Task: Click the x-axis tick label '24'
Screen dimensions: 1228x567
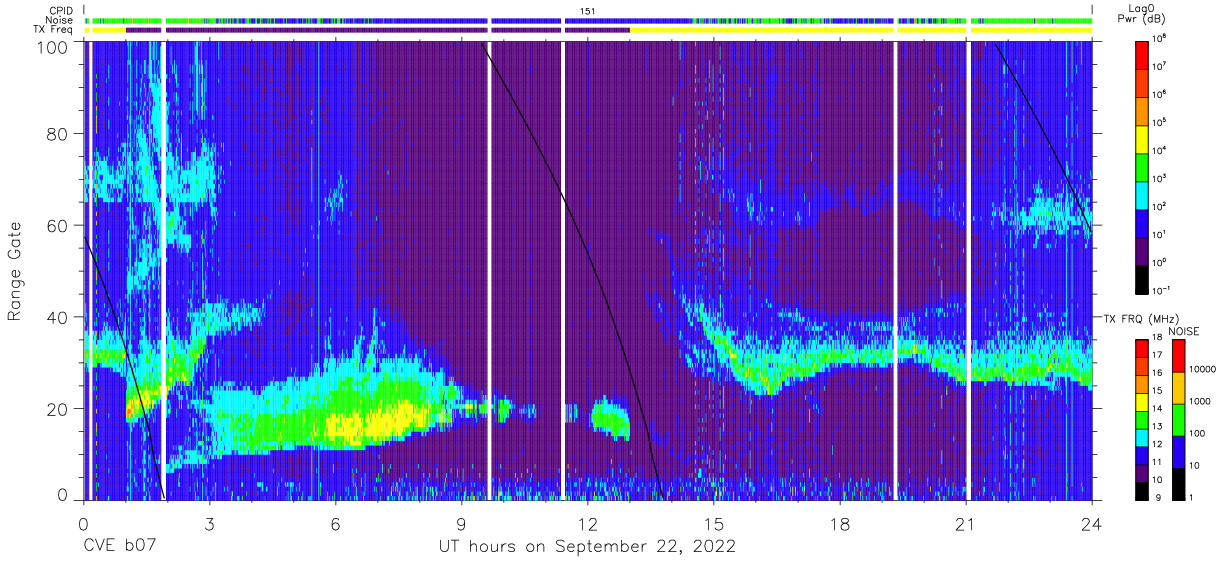Action: click(1092, 522)
